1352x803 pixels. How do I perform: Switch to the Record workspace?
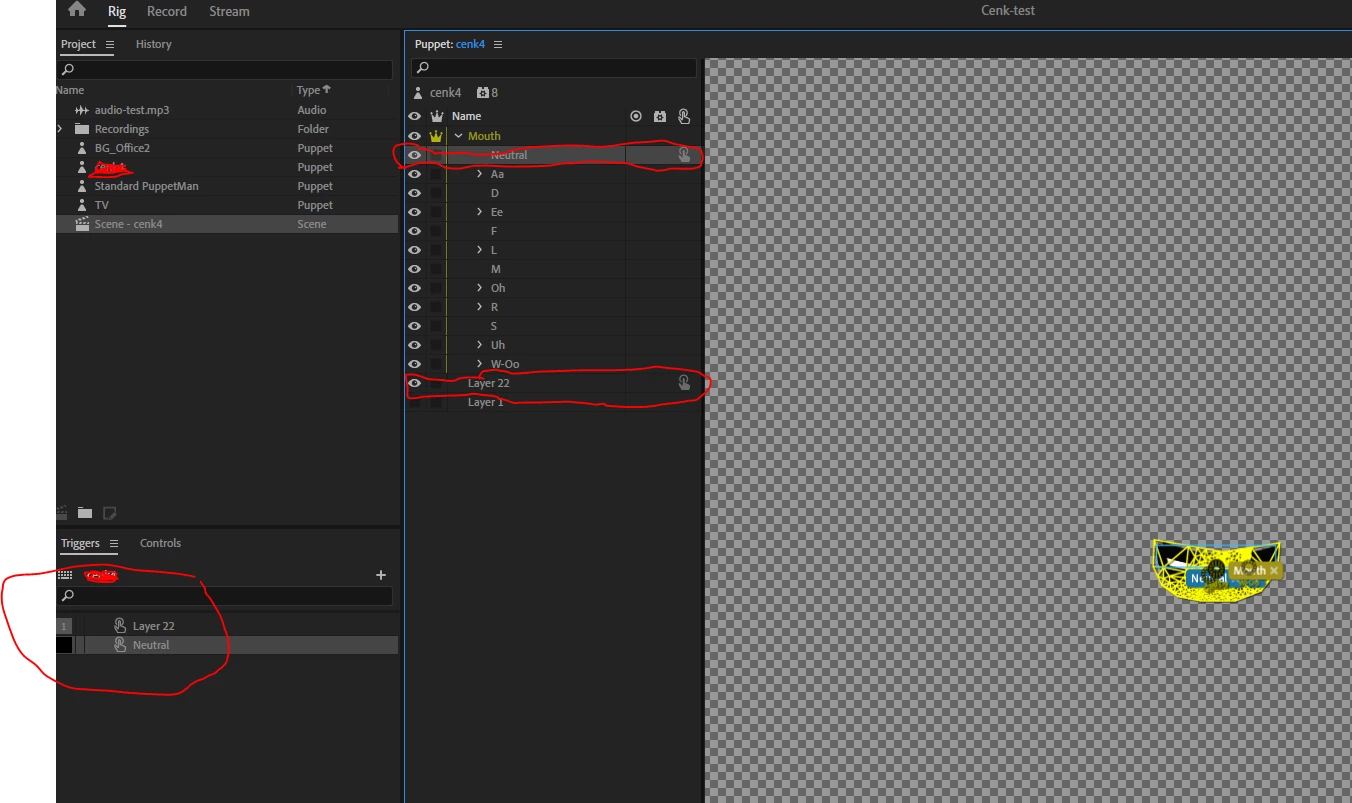click(167, 11)
